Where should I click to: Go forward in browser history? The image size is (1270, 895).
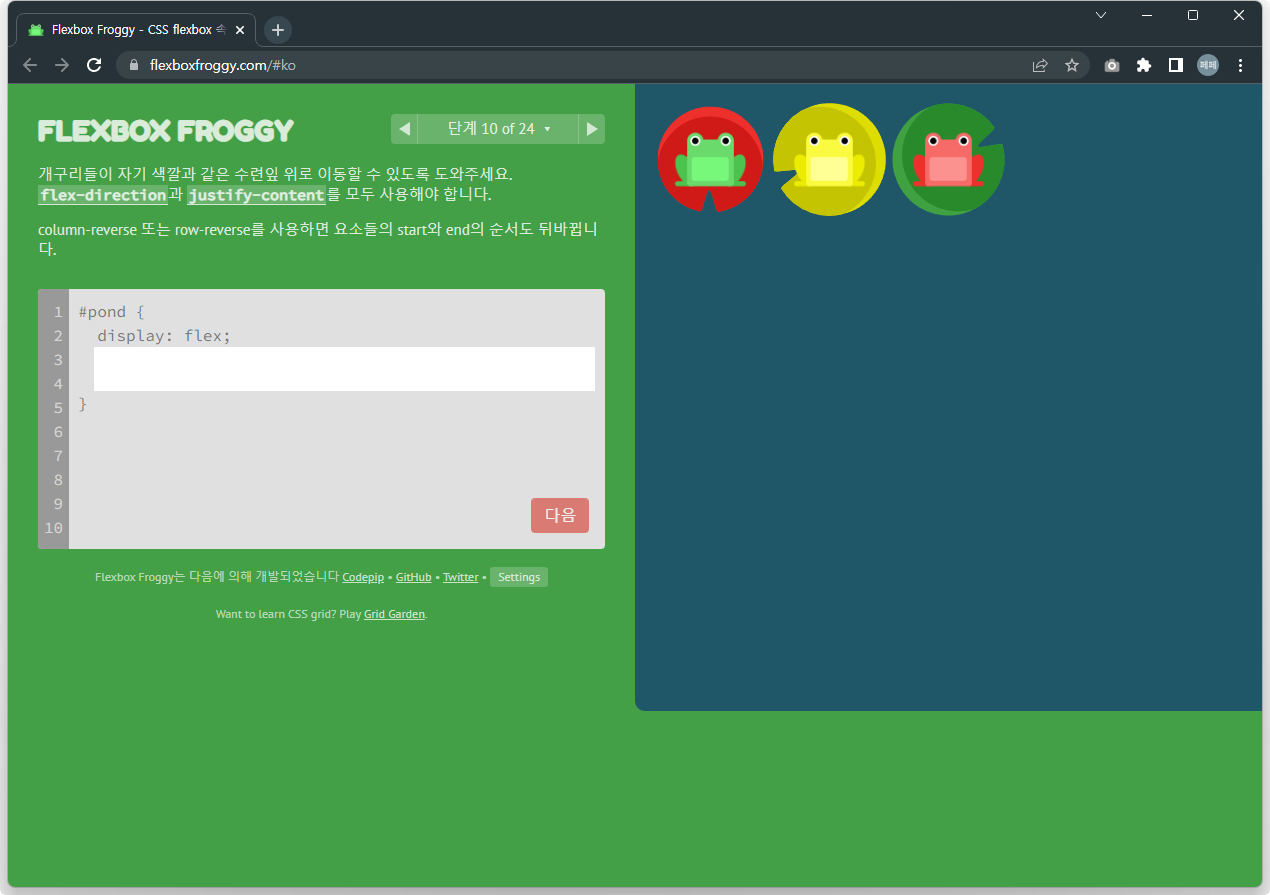click(x=62, y=65)
